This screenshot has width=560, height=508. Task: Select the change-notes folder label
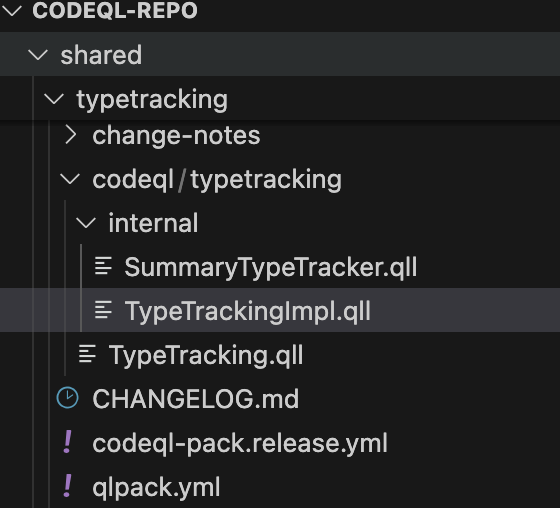pyautogui.click(x=176, y=136)
